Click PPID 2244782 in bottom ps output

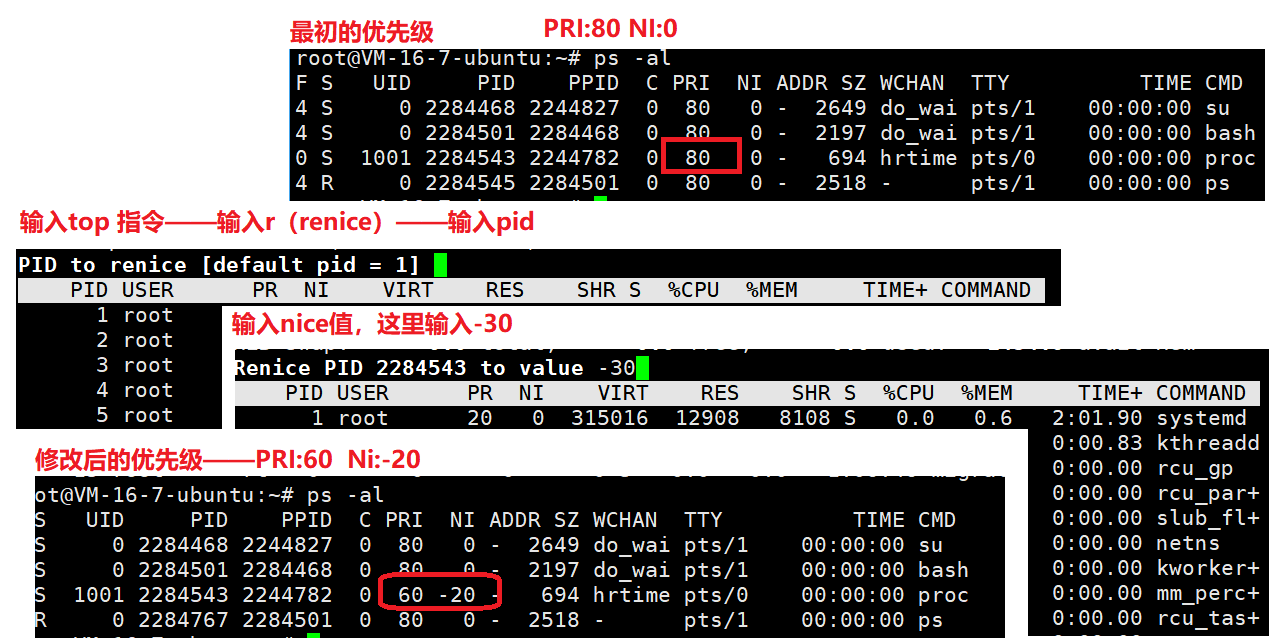pos(287,595)
